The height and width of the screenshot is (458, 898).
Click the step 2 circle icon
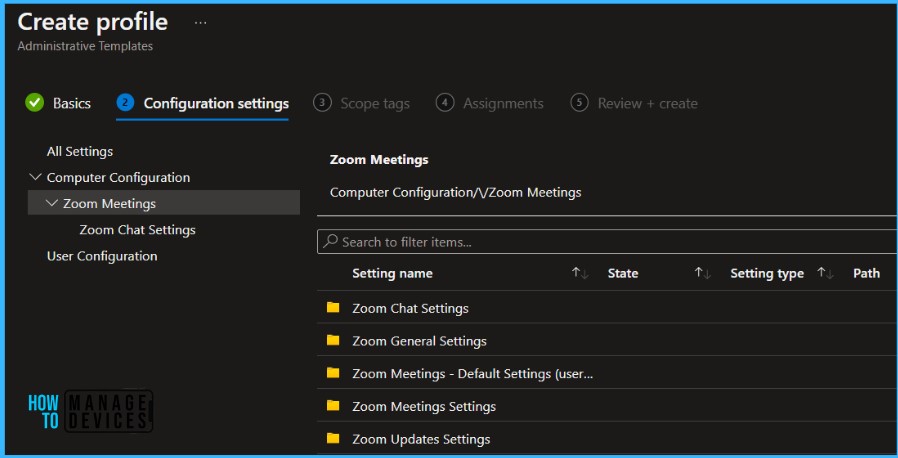click(x=125, y=103)
